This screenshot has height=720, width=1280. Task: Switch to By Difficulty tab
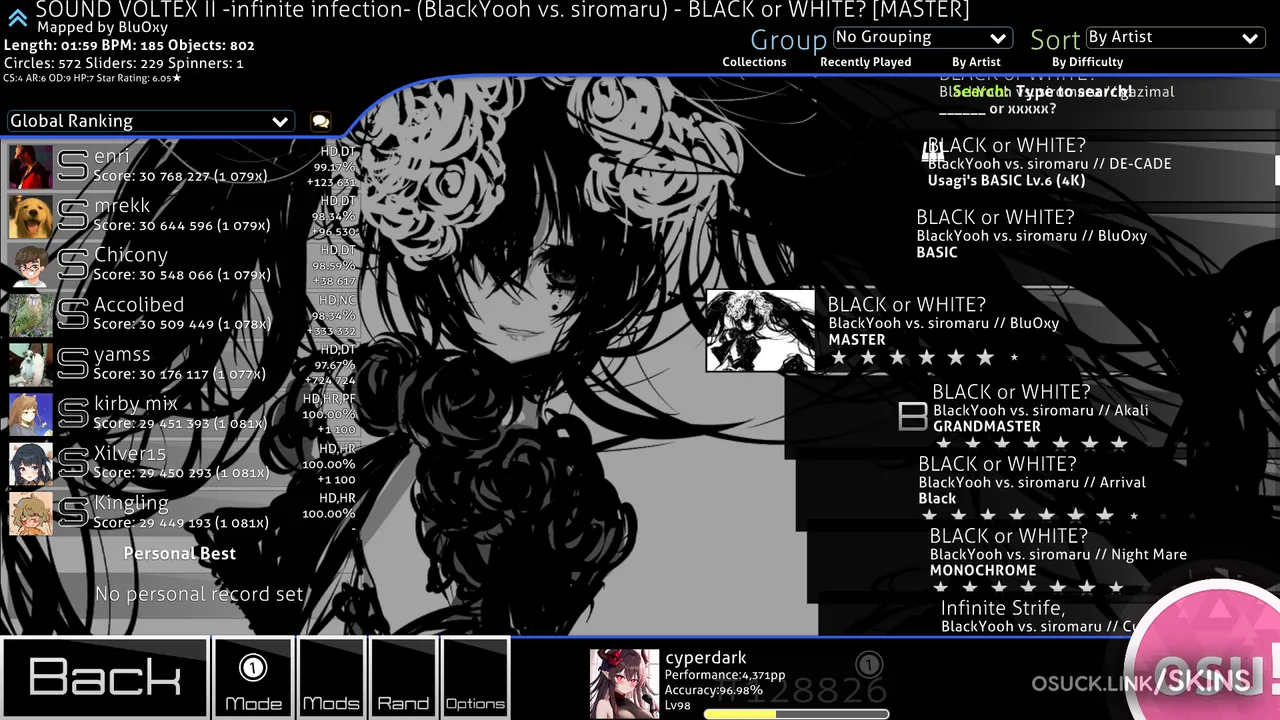tap(1087, 62)
